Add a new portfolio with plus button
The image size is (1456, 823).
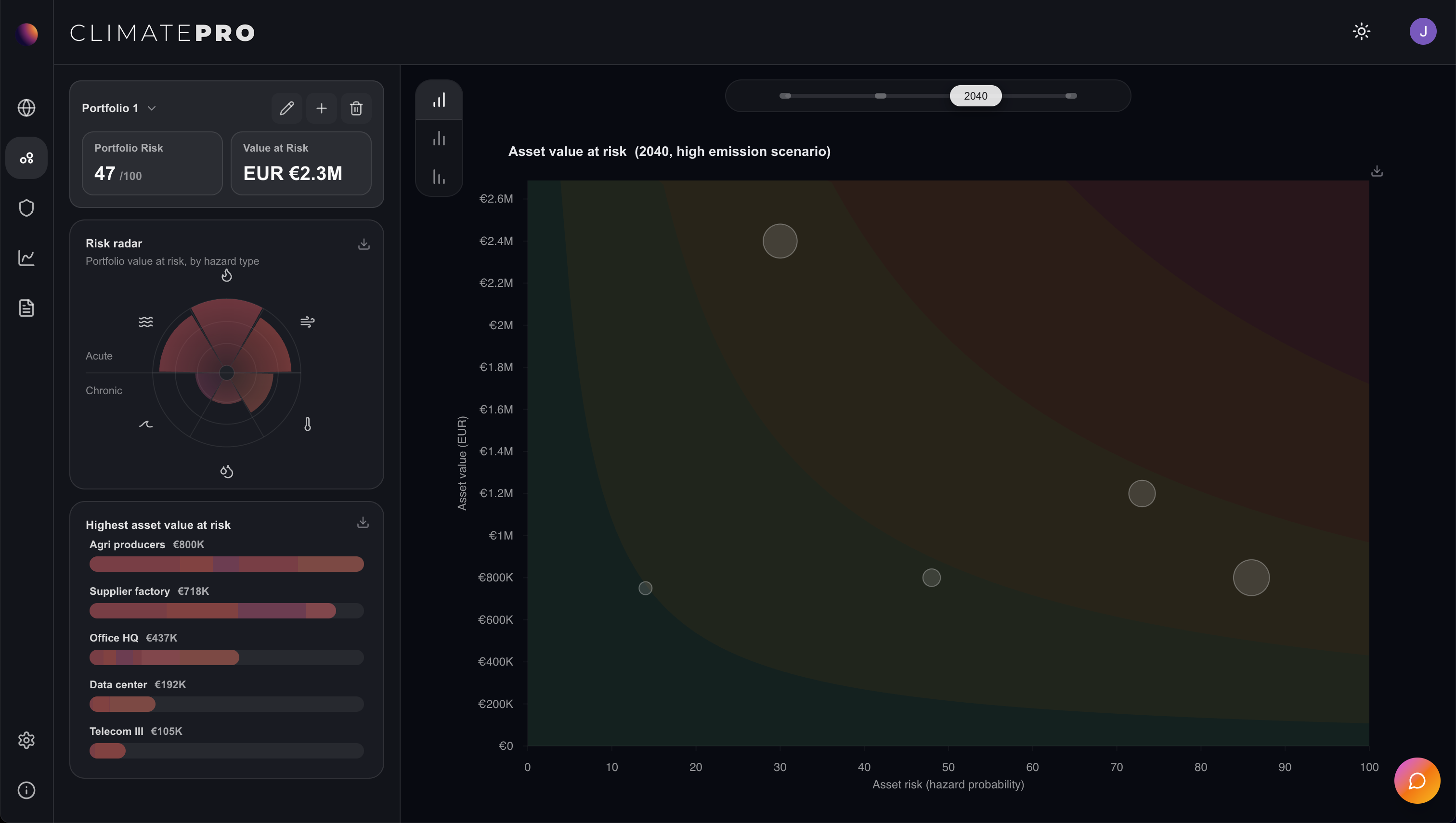point(321,108)
